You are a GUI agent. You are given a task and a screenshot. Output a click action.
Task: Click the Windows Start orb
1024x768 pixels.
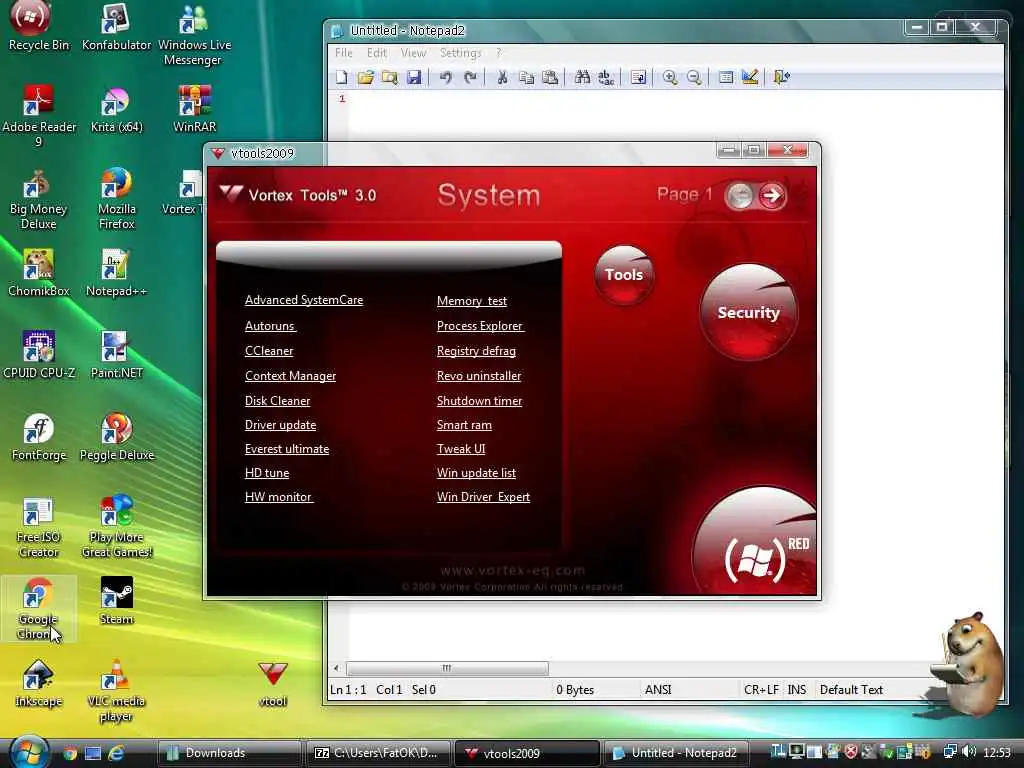pyautogui.click(x=29, y=751)
